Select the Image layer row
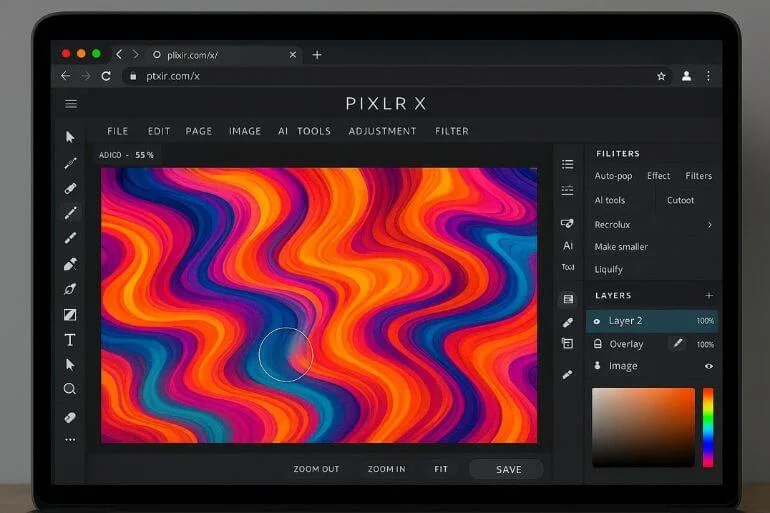The width and height of the screenshot is (770, 513). click(x=652, y=366)
